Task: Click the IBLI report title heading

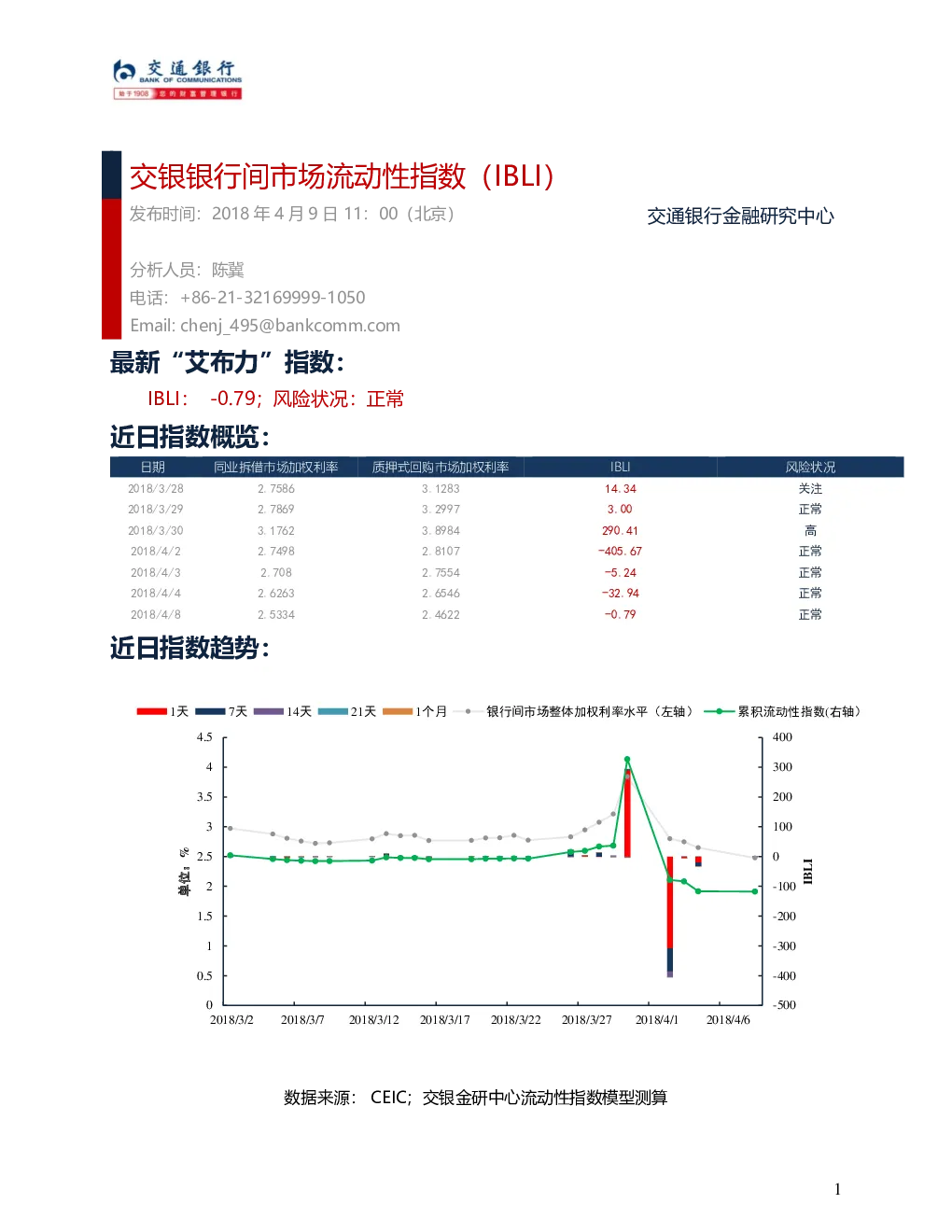Action: tap(343, 175)
